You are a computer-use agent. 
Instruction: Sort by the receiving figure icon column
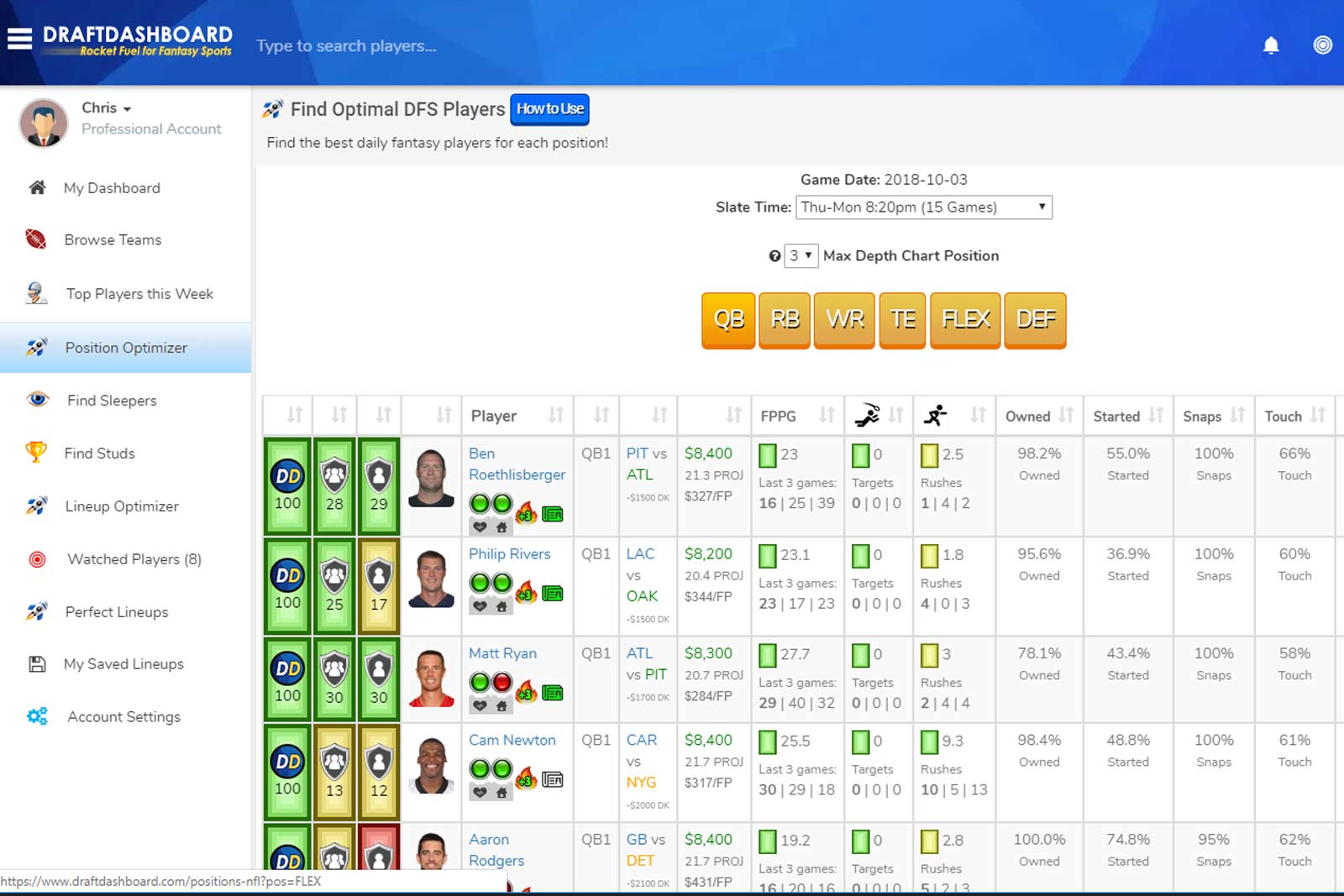(879, 416)
